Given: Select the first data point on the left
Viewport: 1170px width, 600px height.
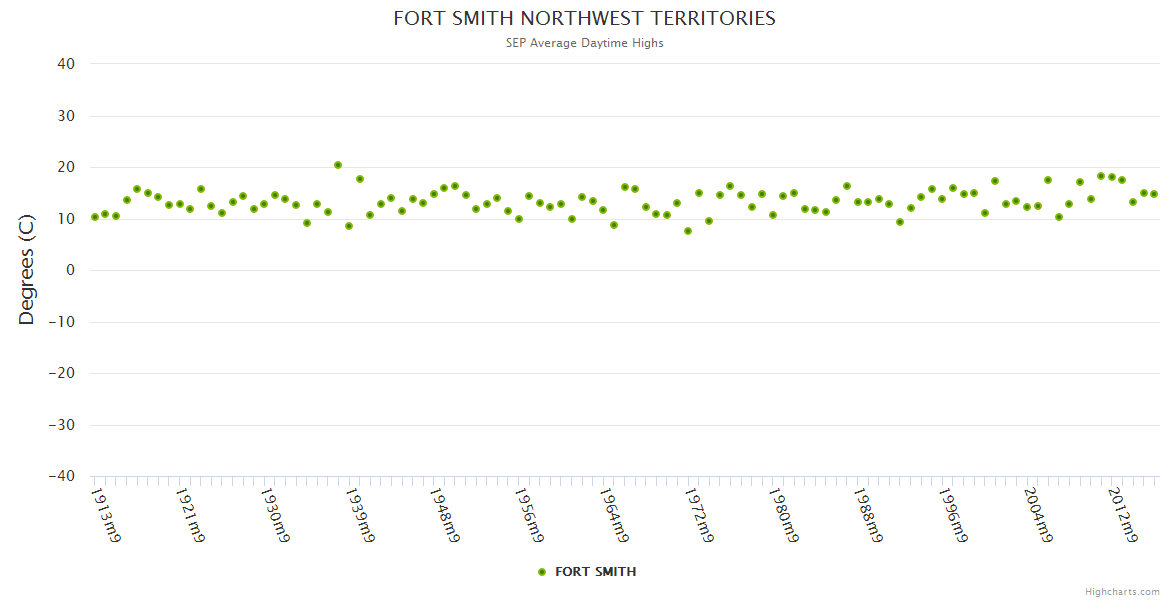Looking at the screenshot, I should [95, 217].
